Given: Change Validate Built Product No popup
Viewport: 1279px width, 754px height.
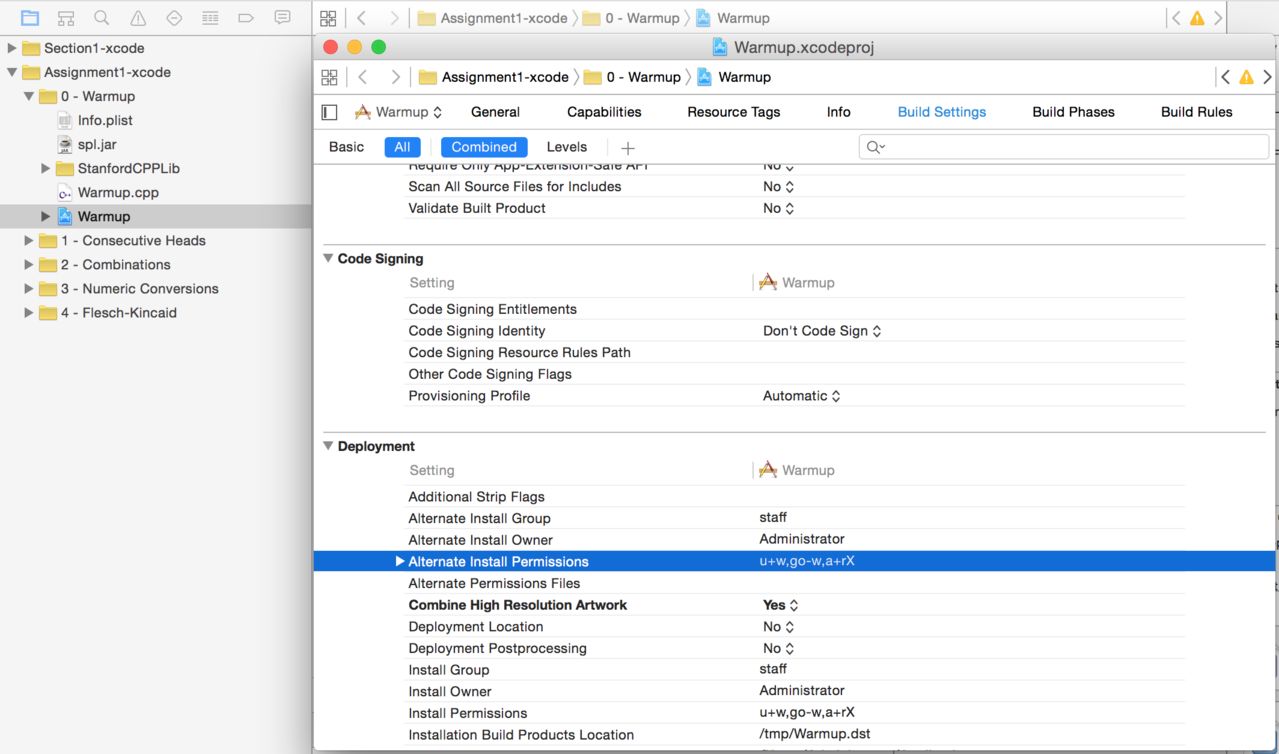Looking at the screenshot, I should 779,208.
